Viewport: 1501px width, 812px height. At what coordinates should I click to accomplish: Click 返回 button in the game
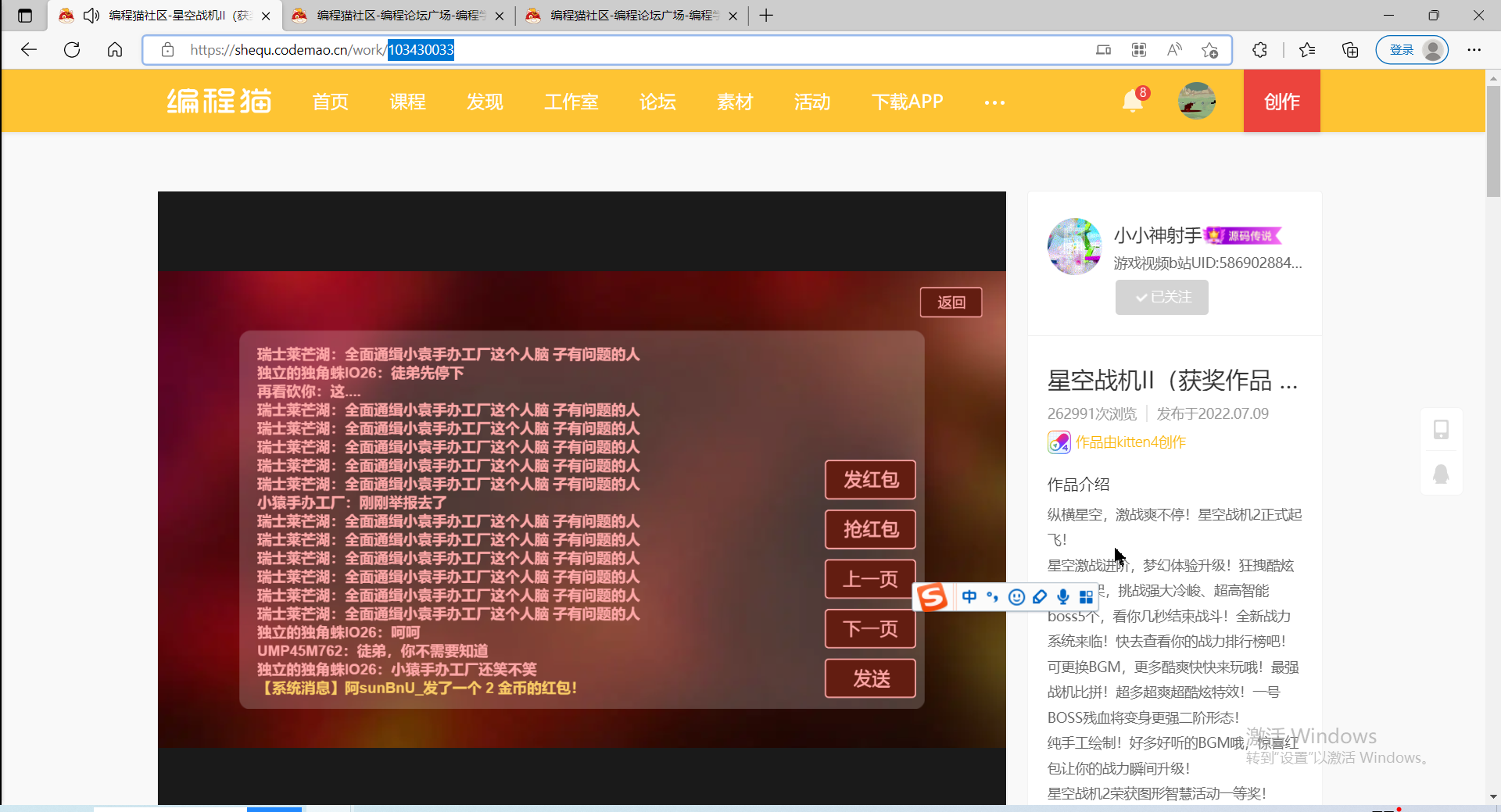tap(951, 302)
